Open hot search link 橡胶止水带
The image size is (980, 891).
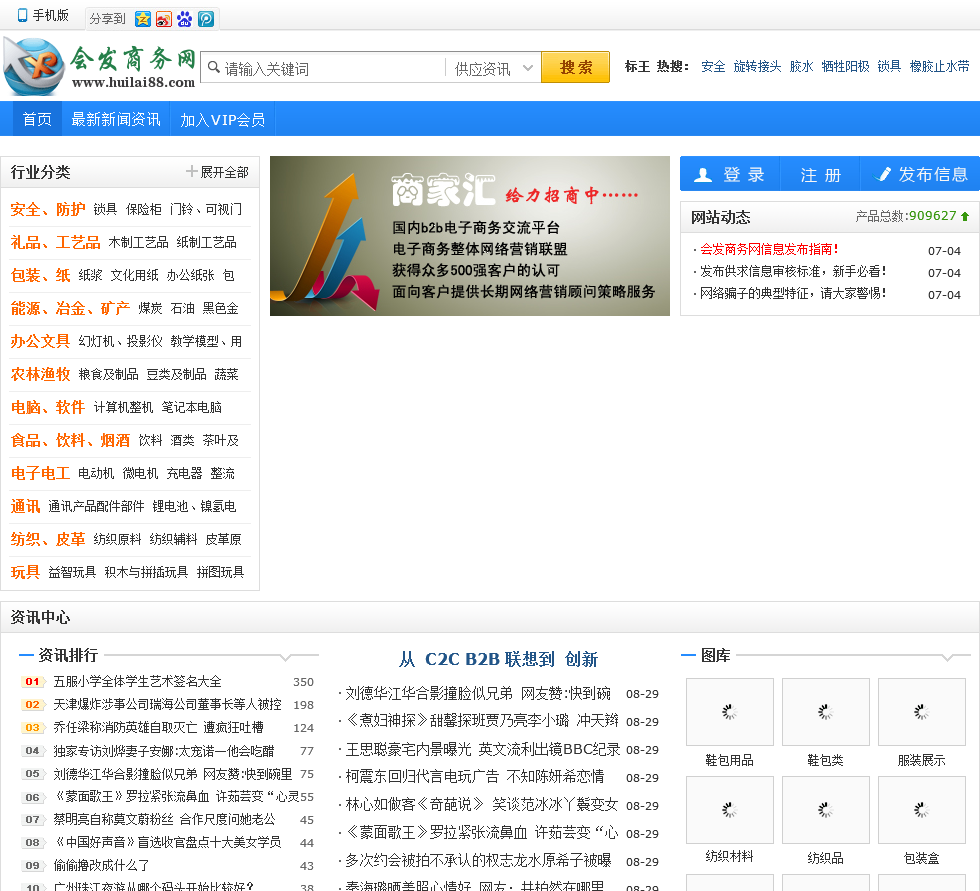click(939, 66)
